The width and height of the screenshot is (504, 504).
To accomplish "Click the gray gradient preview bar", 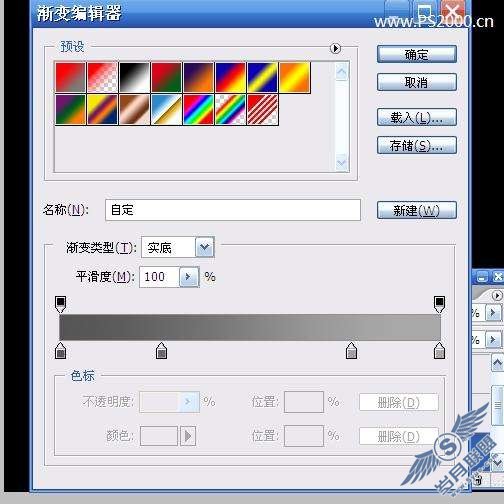I will pyautogui.click(x=250, y=327).
